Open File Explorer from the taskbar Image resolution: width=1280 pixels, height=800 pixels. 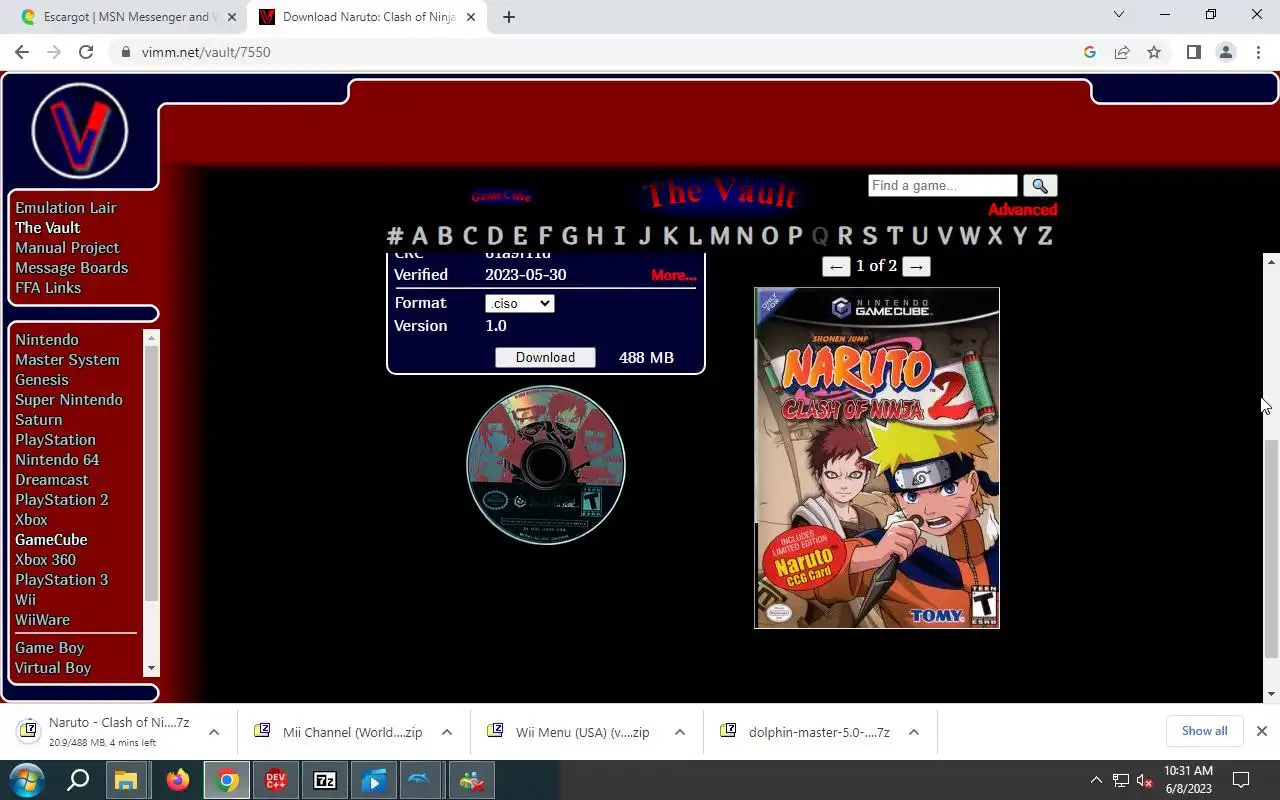point(125,780)
